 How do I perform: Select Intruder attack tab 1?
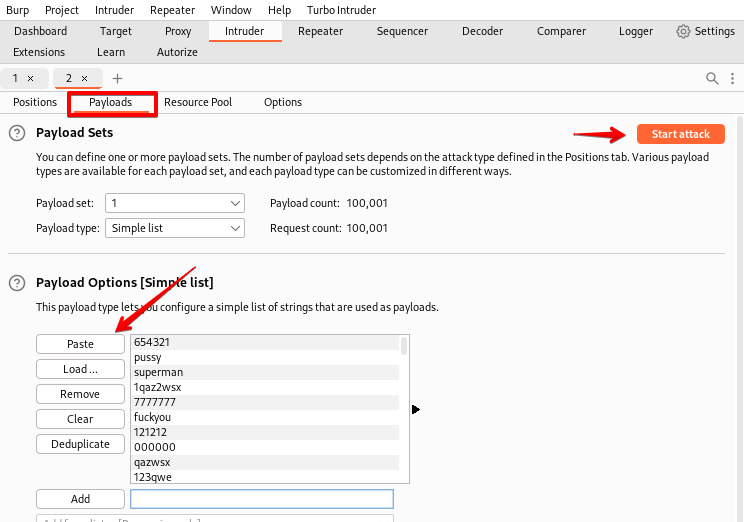(x=16, y=78)
